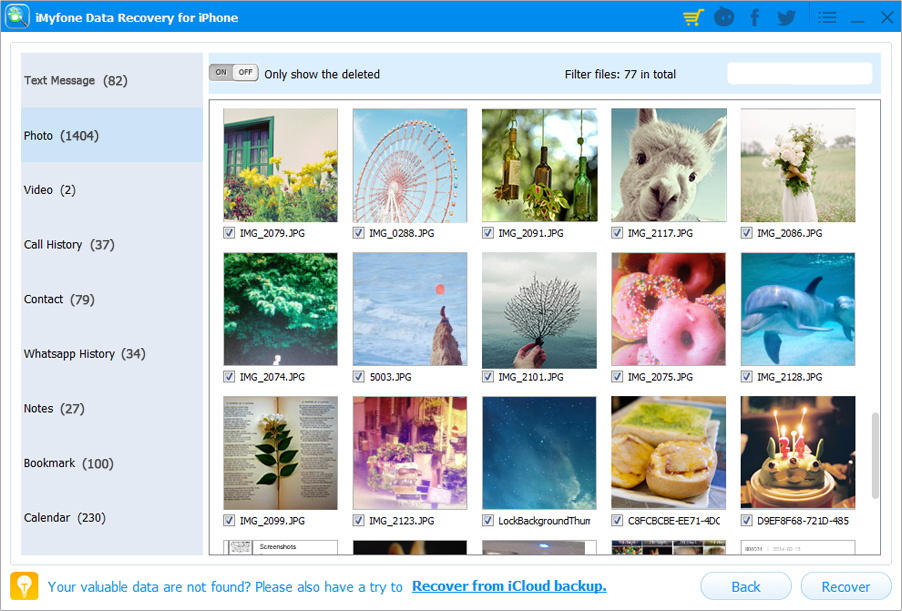Image resolution: width=902 pixels, height=611 pixels.
Task: Switch to the Whatsapp History category
Action: click(111, 354)
